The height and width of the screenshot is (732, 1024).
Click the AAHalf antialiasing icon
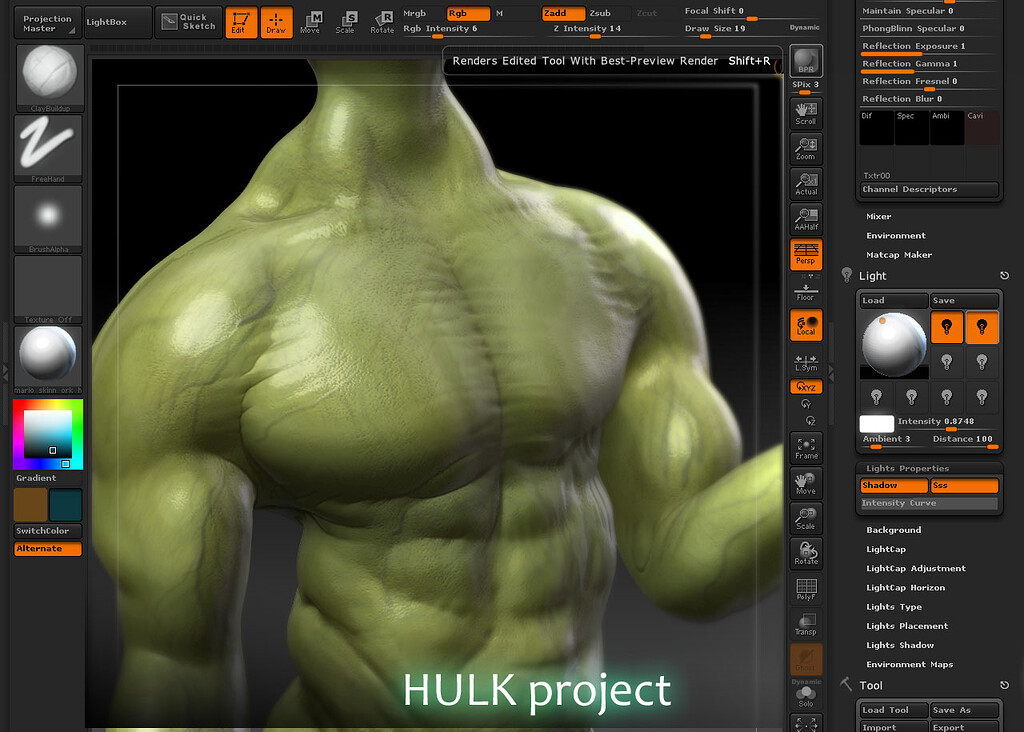point(806,218)
